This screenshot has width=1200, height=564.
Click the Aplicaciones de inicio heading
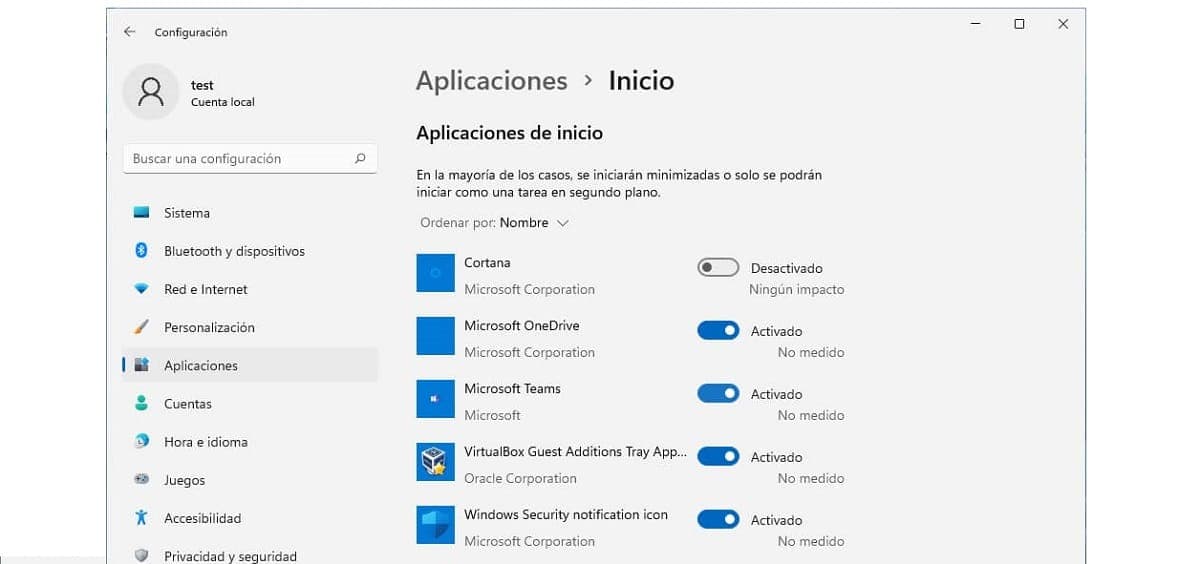pyautogui.click(x=509, y=132)
